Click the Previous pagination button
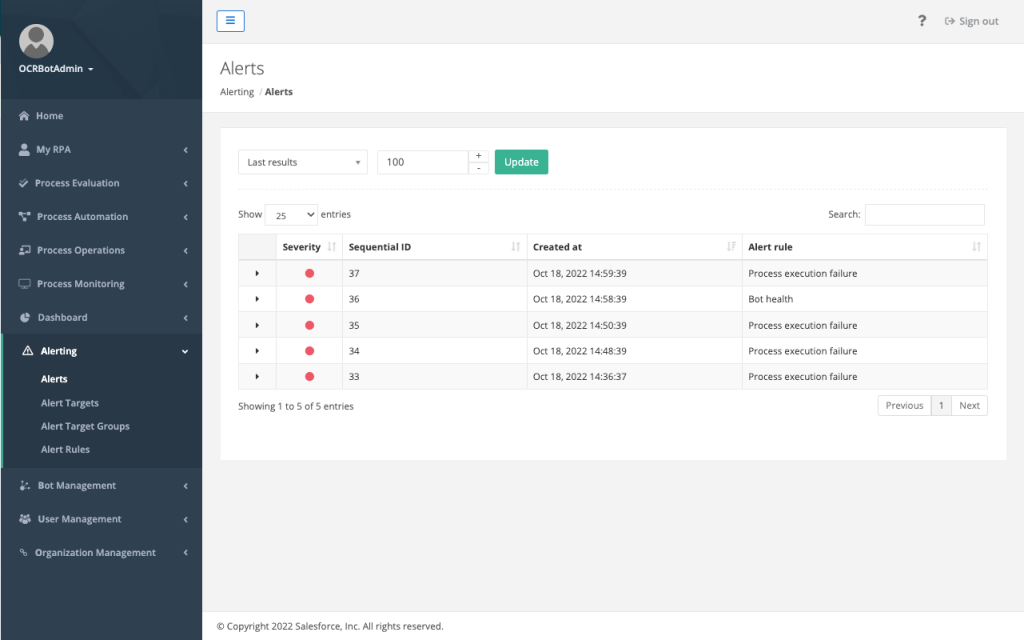 [x=904, y=406]
